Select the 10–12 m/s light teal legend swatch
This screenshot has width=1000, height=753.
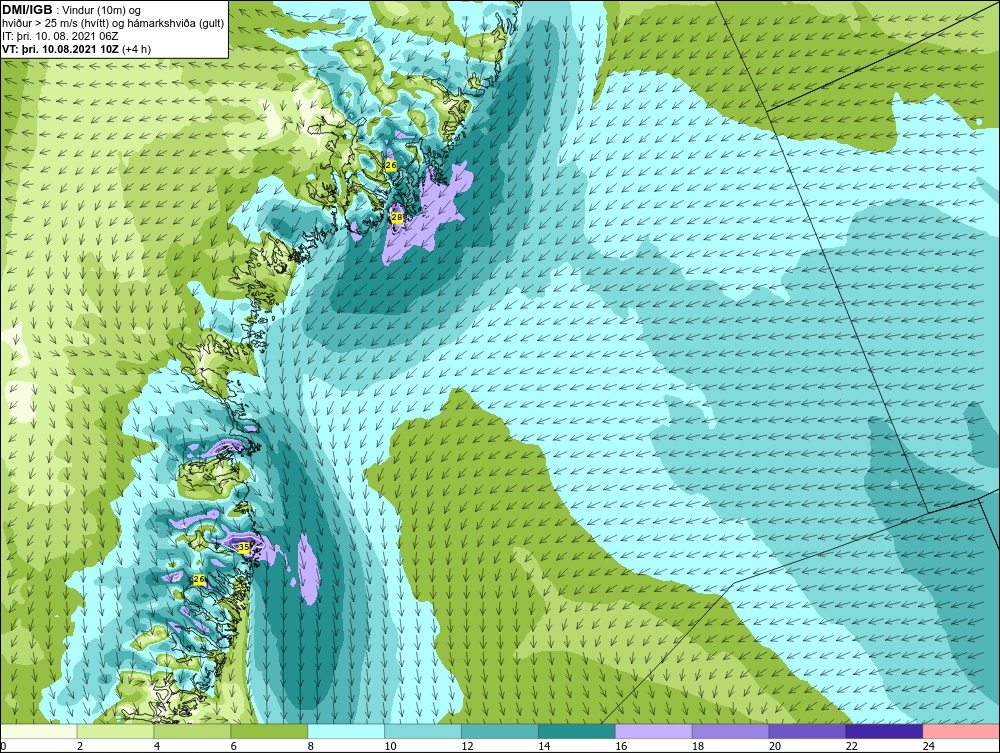pos(423,731)
